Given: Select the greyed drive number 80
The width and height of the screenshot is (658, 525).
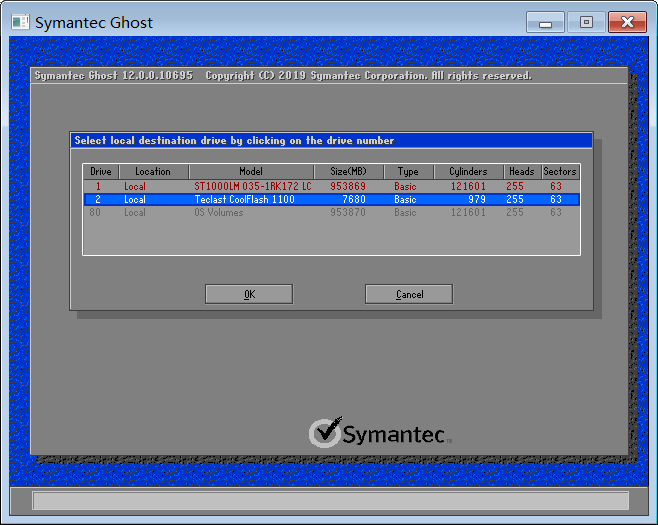Looking at the screenshot, I should 95,212.
